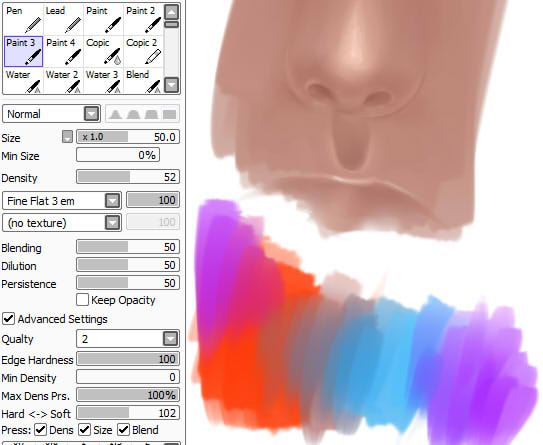Adjust the Persistence slider

(x=128, y=283)
